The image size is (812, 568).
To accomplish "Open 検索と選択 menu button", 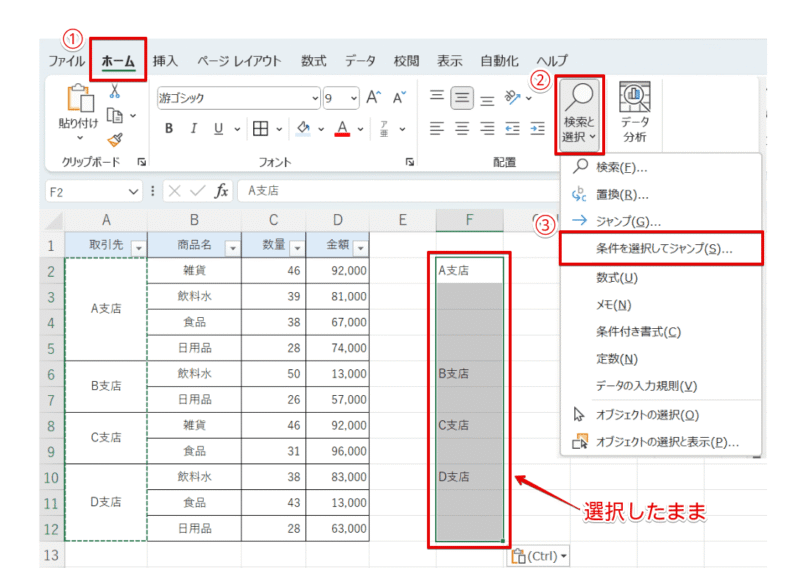I will tap(579, 114).
